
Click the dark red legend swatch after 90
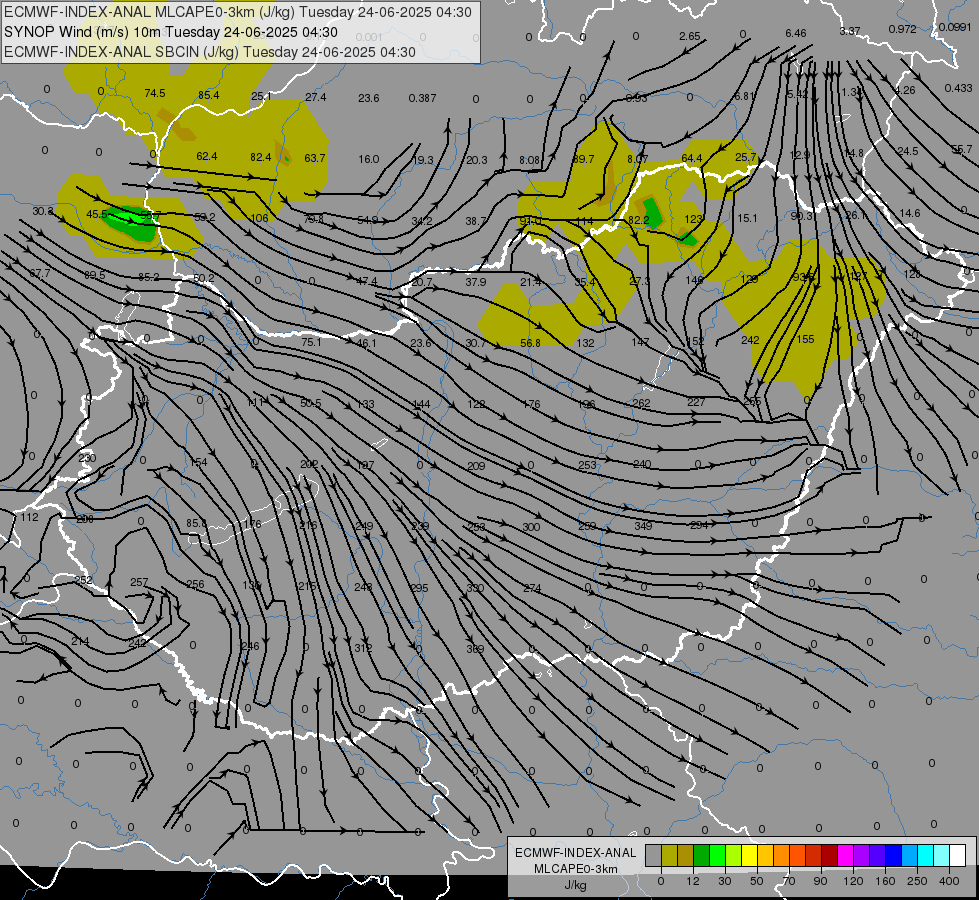(x=830, y=855)
